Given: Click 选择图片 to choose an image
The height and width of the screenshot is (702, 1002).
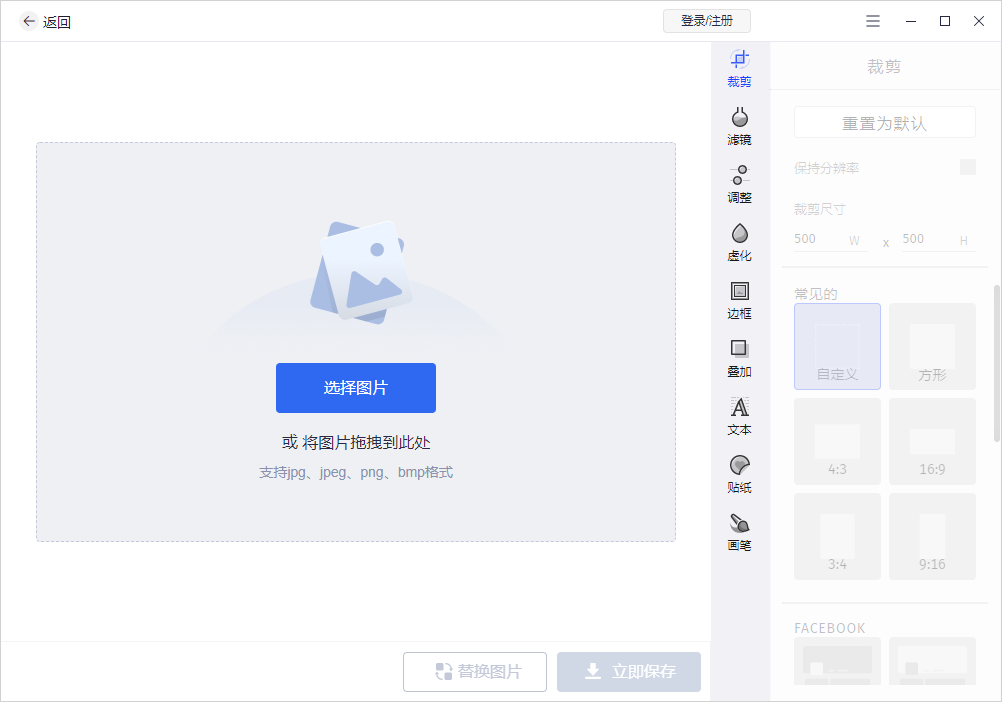Looking at the screenshot, I should click(x=356, y=388).
